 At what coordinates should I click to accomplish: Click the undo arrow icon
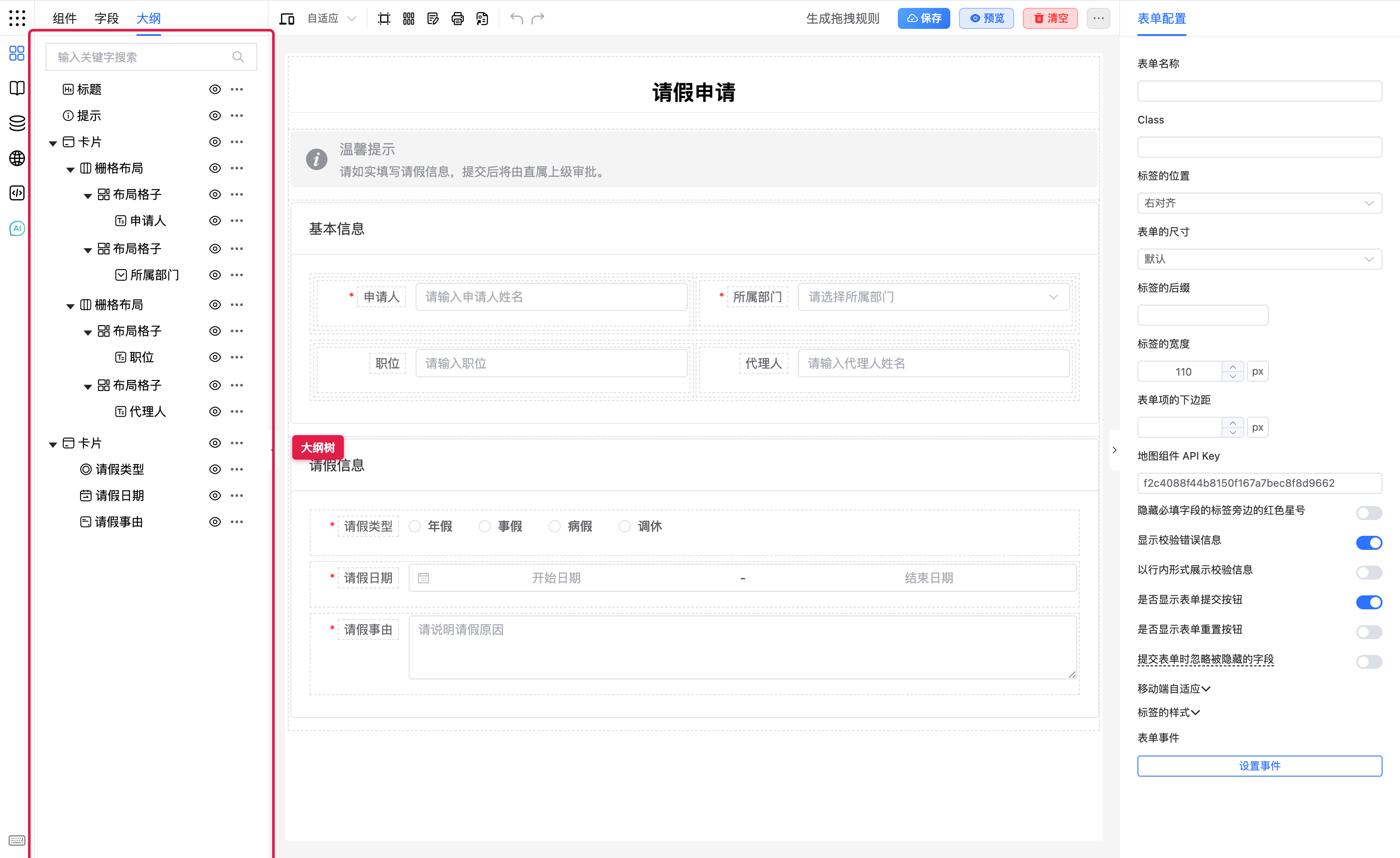[517, 19]
